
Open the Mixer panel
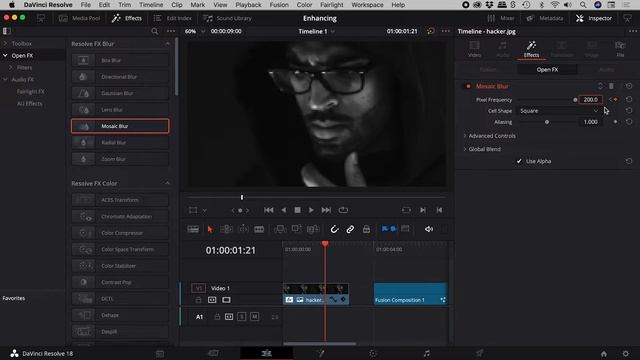tap(501, 18)
